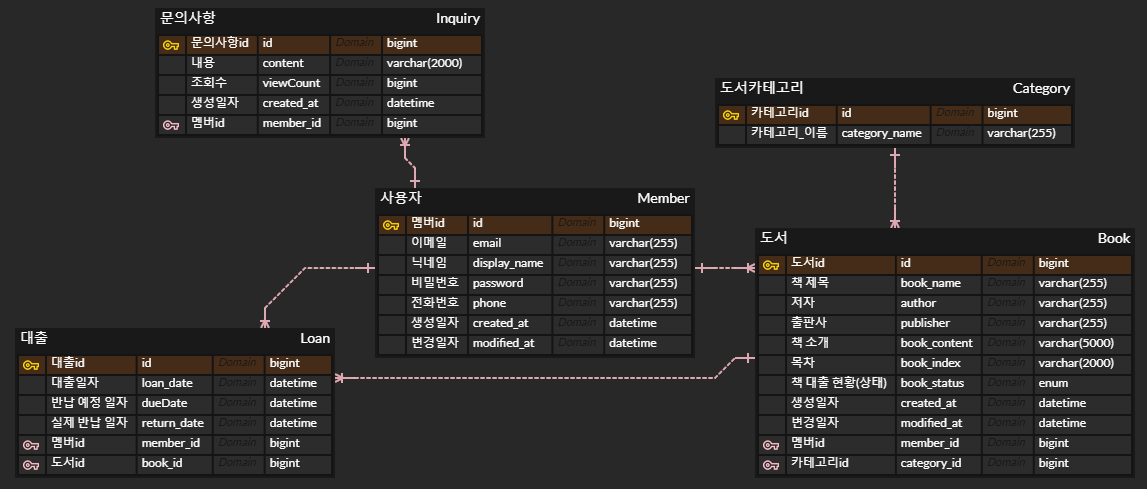Click the email column in Member
The image size is (1147, 489).
(x=510, y=243)
